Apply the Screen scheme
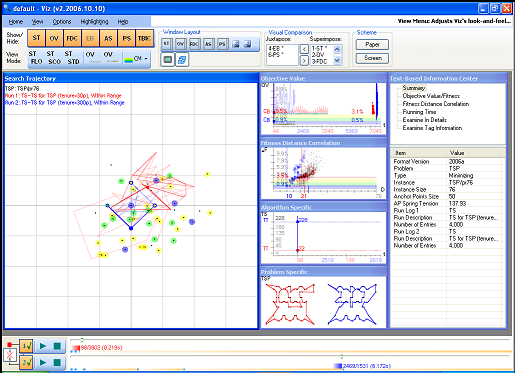Image resolution: width=515 pixels, height=373 pixels. (x=372, y=58)
